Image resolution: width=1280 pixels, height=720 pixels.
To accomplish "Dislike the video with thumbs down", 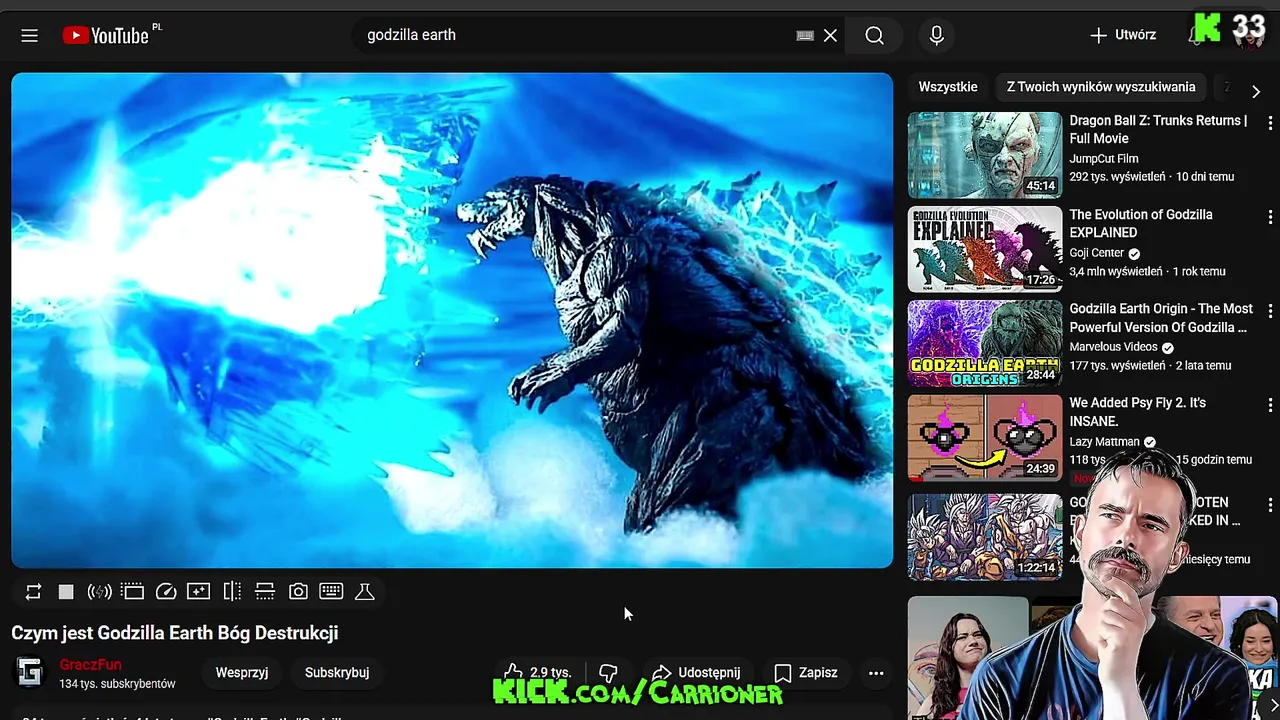I will (608, 673).
